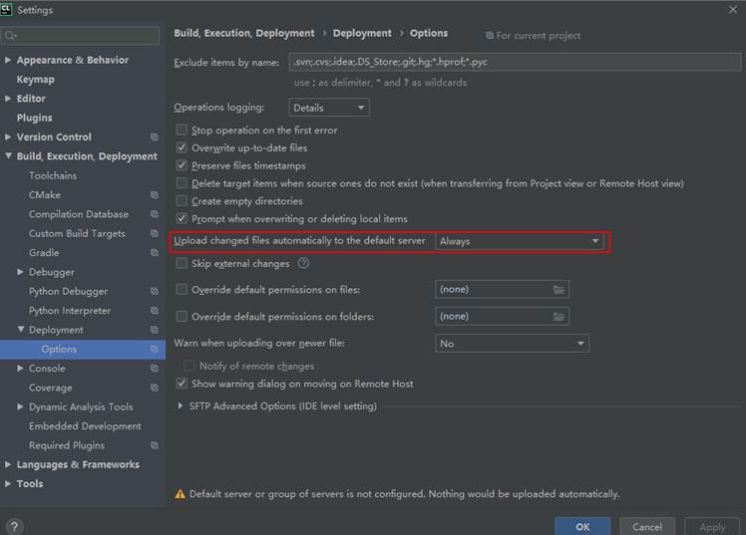Open Plugins settings page
746x535 pixels.
click(x=35, y=118)
